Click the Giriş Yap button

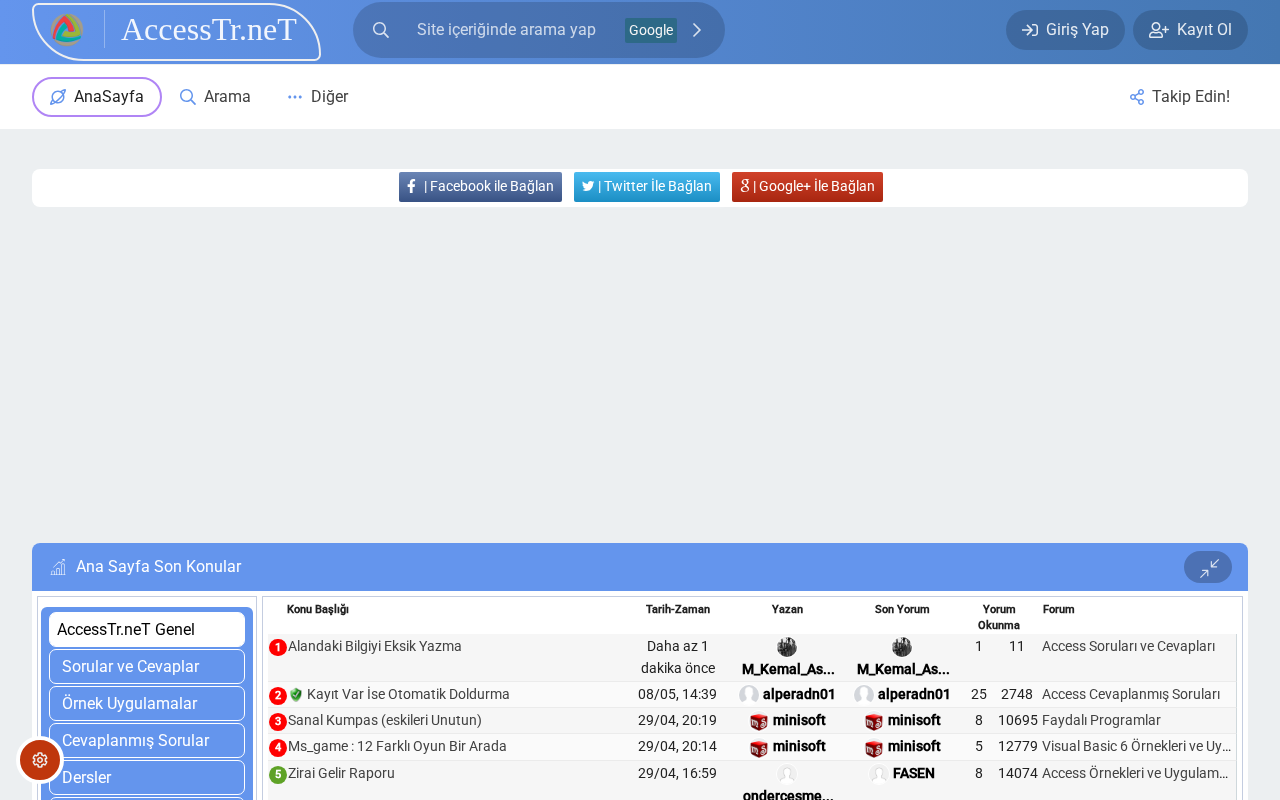click(x=1065, y=30)
